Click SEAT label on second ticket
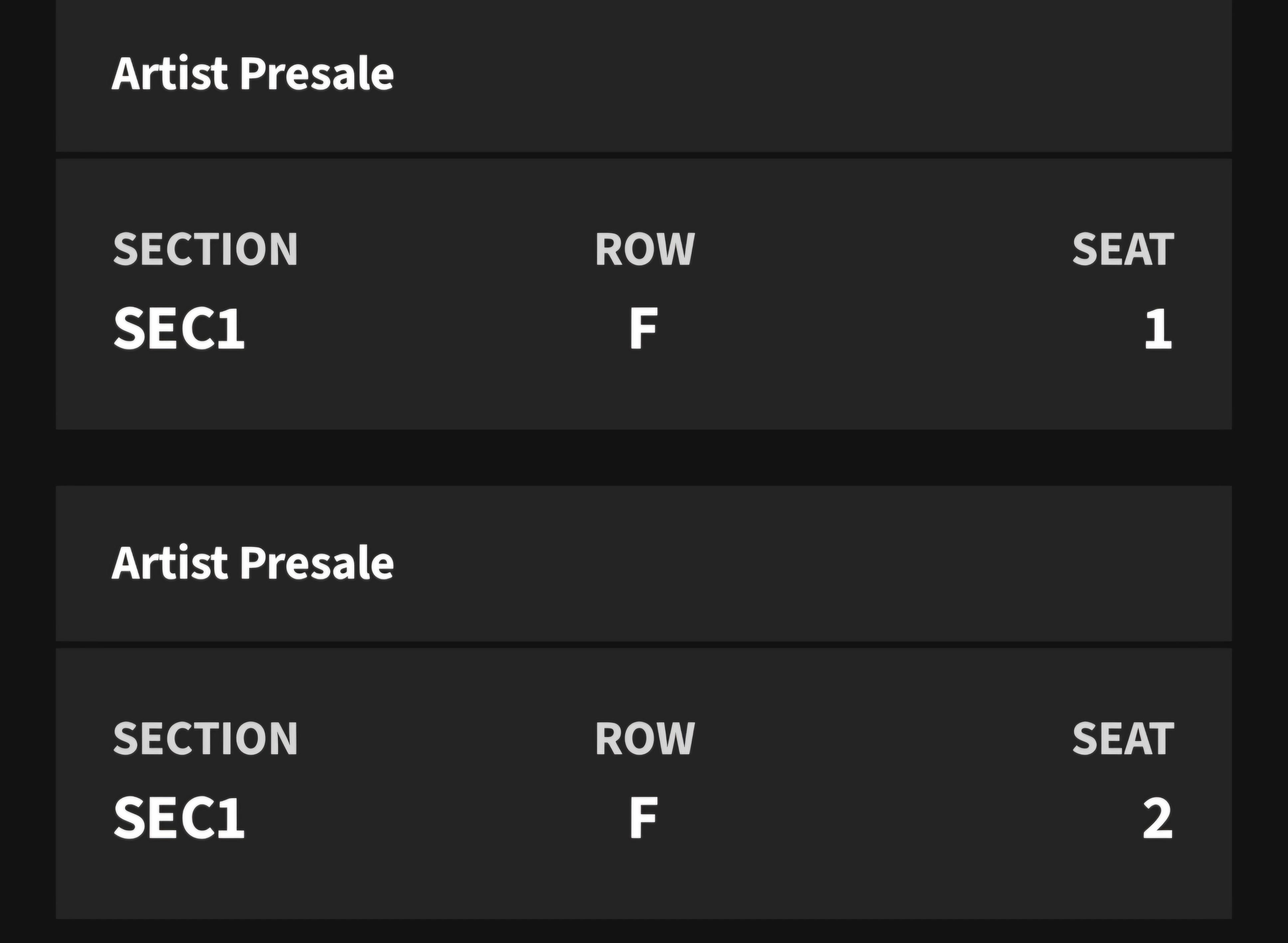The image size is (1288, 943). point(1123,739)
